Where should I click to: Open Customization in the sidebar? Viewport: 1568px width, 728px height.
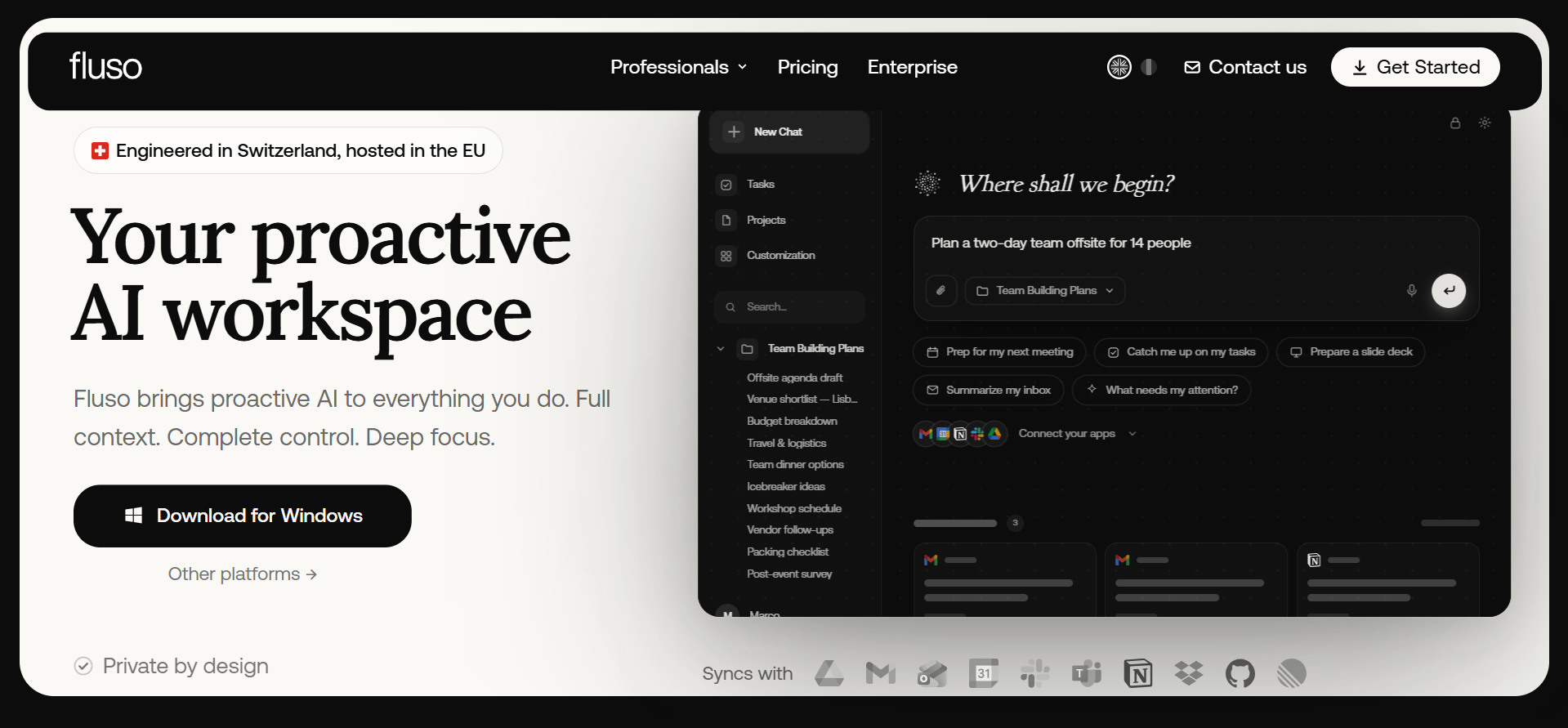pos(780,256)
